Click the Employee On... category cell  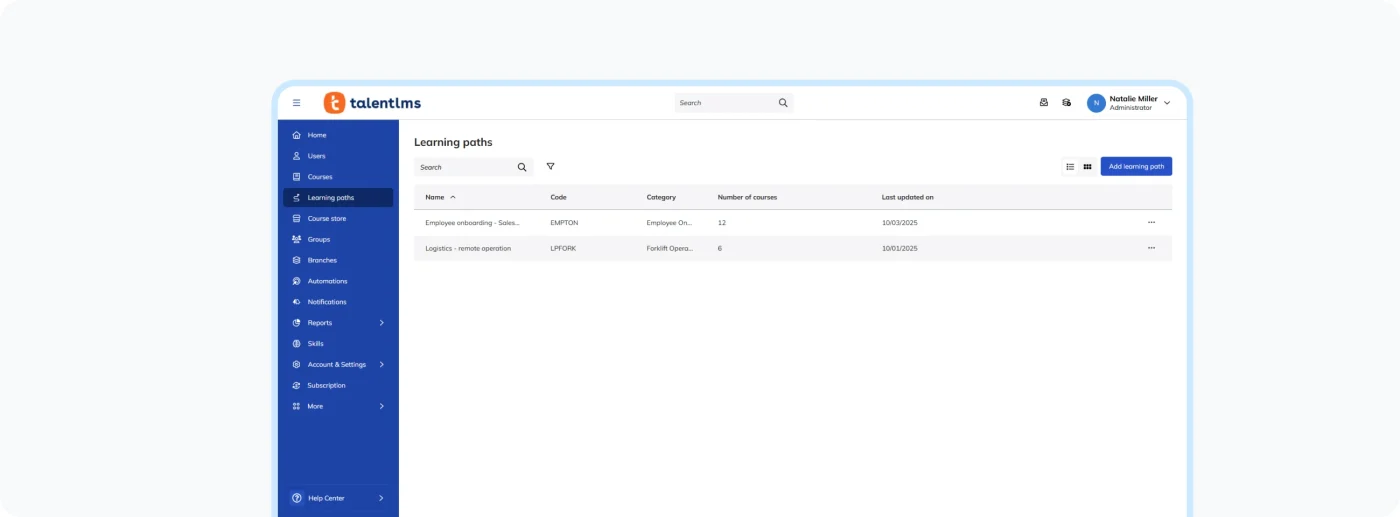tap(669, 222)
